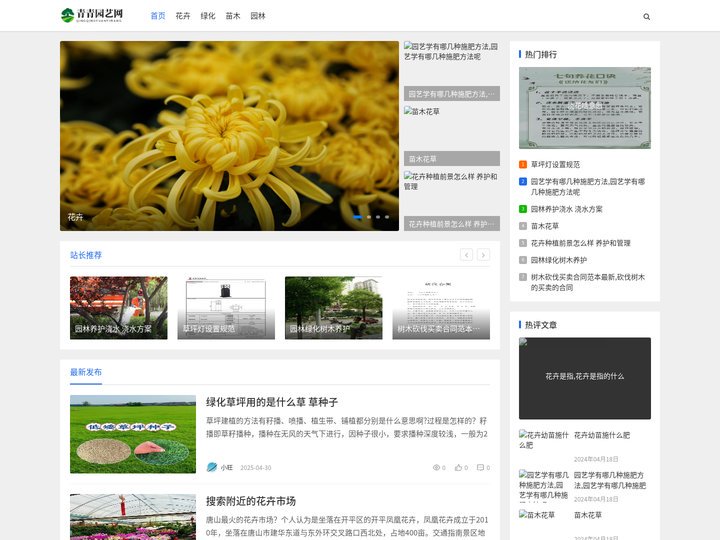Open 花卉幼苗施什么肥 in 热评文章
The height and width of the screenshot is (540, 720).
(602, 435)
